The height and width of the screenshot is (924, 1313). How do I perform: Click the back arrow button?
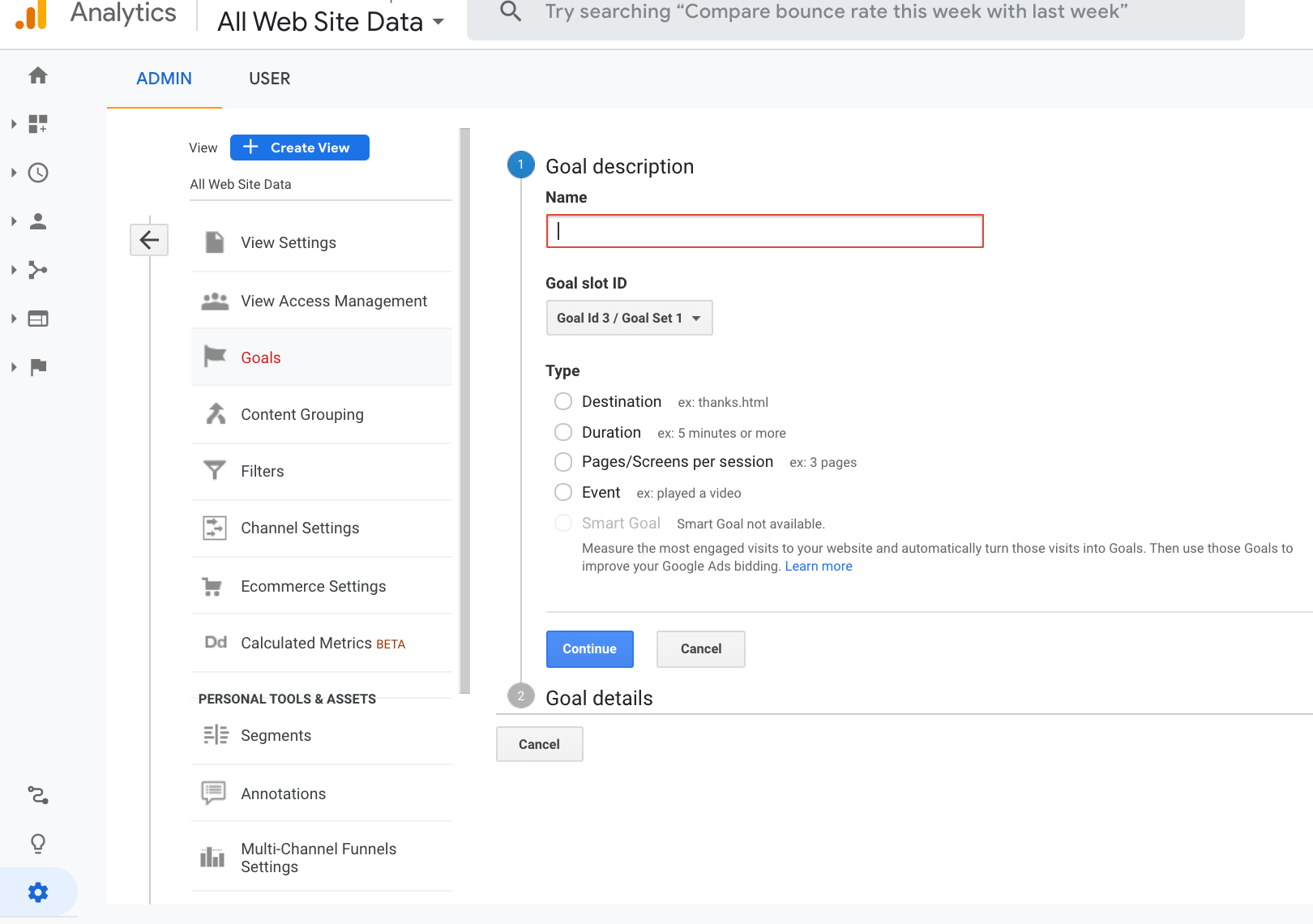(149, 240)
